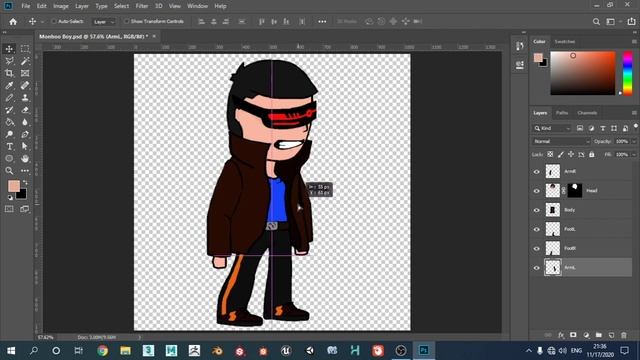Open Chrome from the Windows taskbar

click(102, 351)
